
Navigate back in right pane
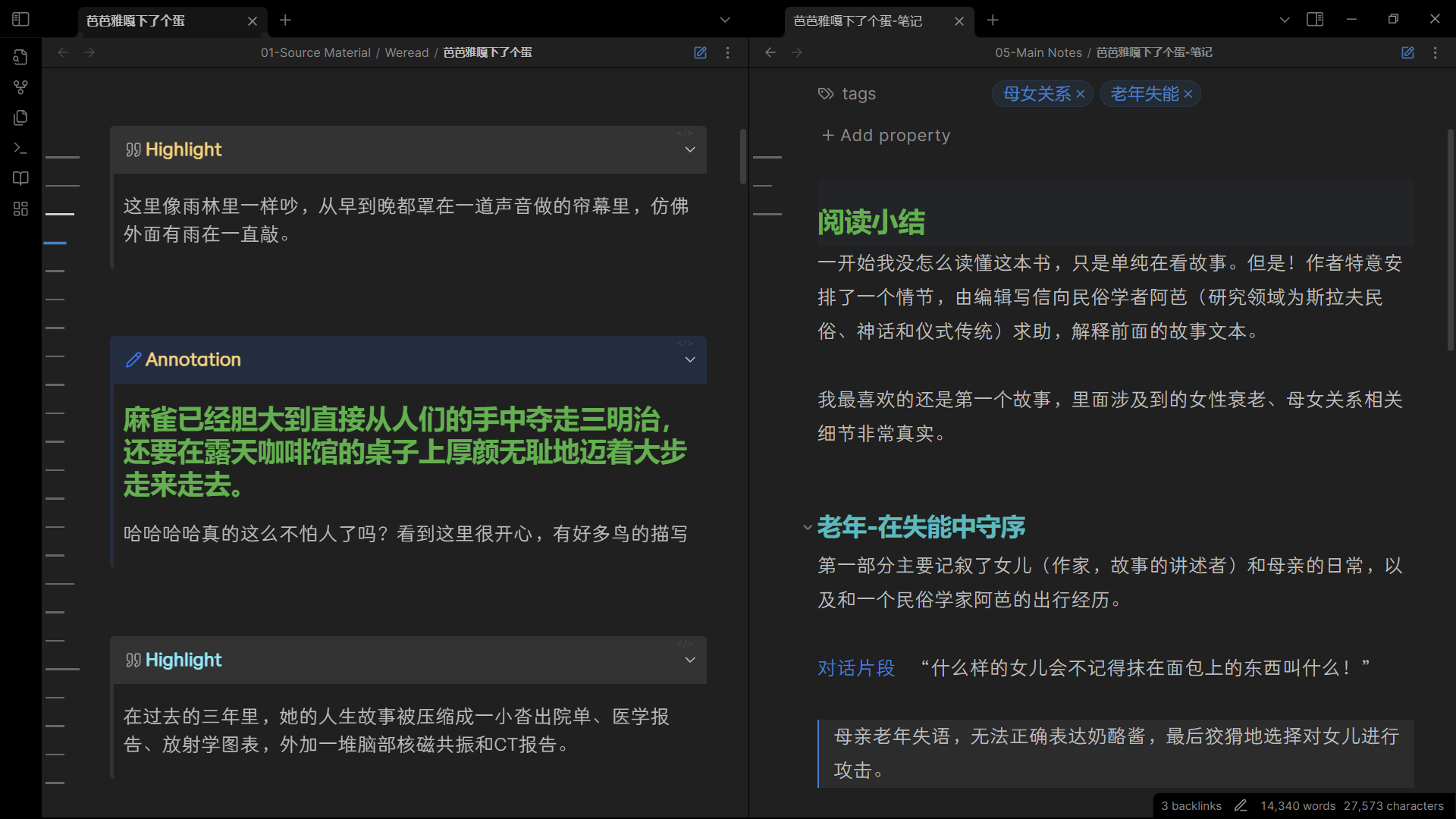tap(770, 52)
